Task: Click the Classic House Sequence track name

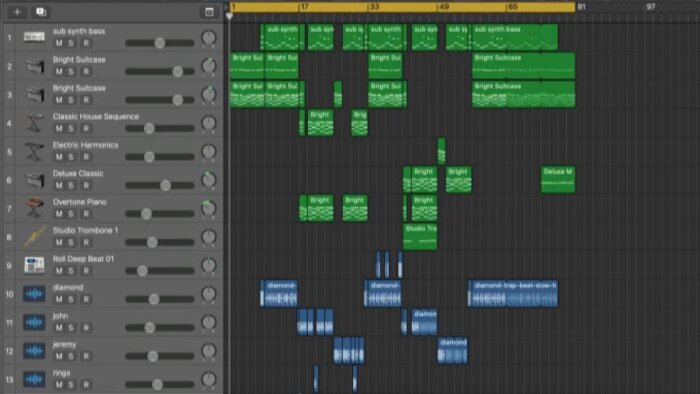Action: click(96, 116)
